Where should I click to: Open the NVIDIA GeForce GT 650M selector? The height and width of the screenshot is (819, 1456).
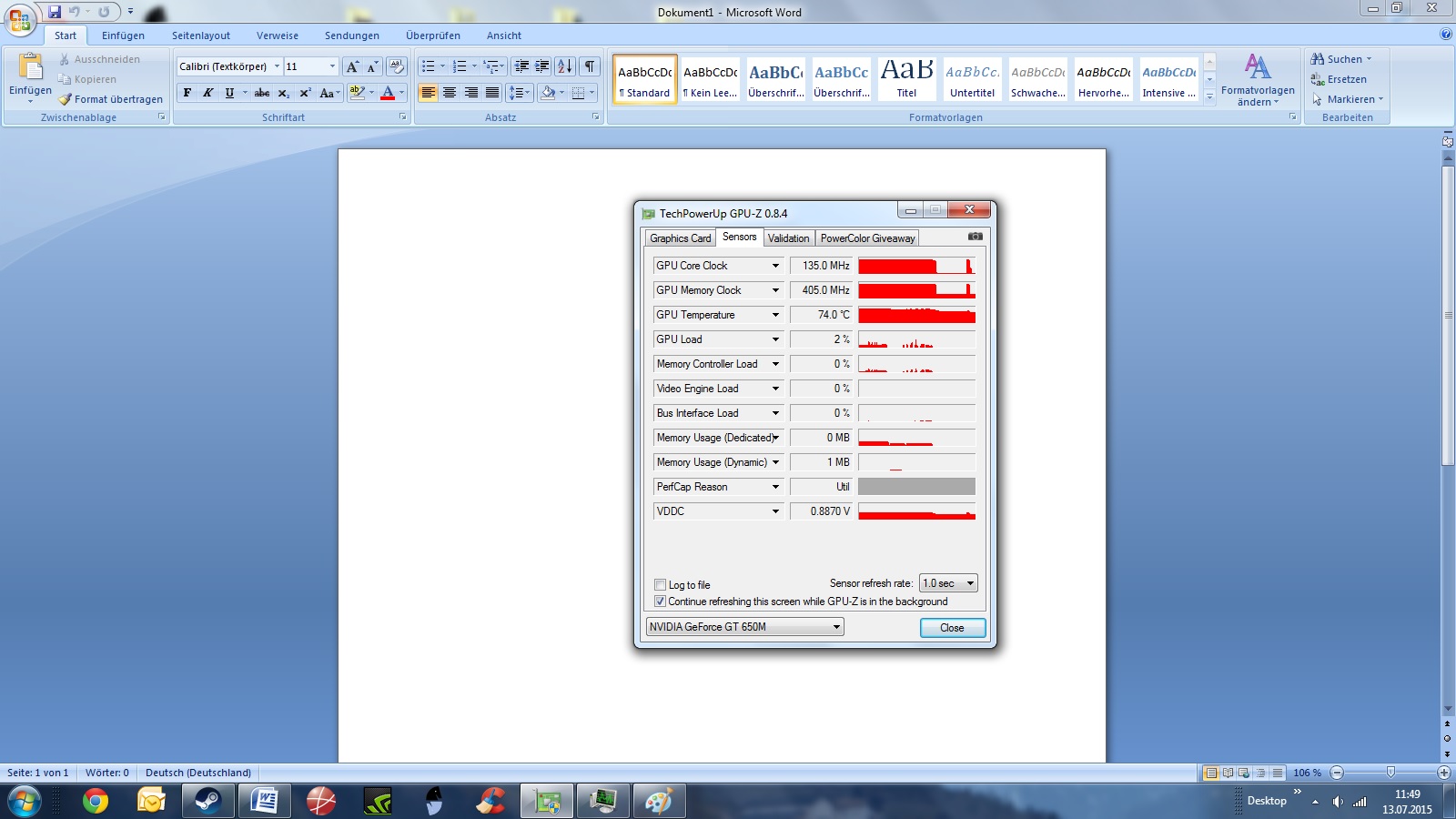tap(744, 627)
